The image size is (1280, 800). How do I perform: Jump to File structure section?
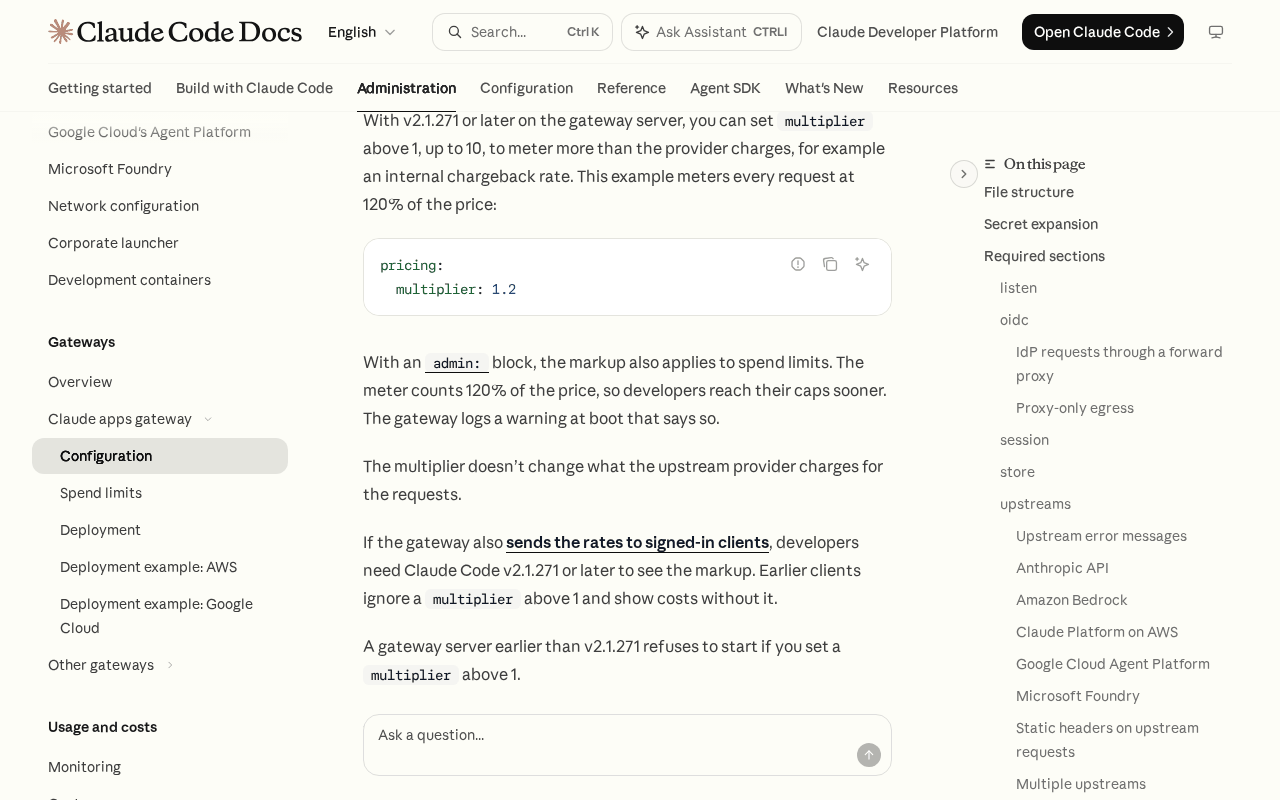point(1029,192)
